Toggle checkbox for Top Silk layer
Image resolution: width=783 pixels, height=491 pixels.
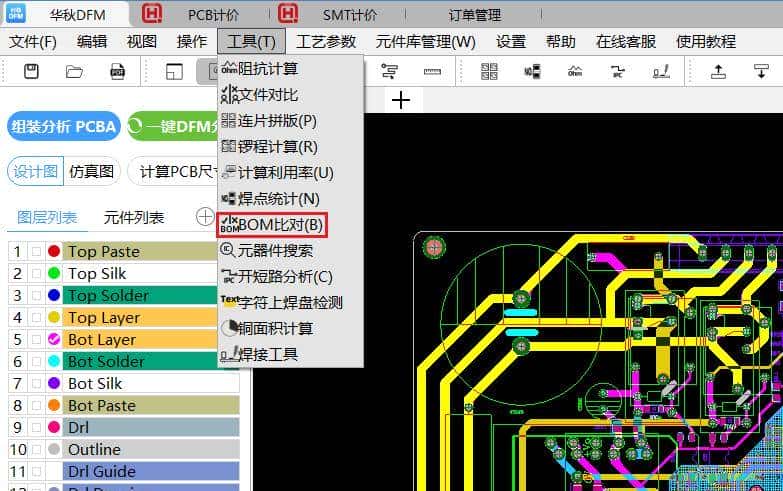click(36, 273)
